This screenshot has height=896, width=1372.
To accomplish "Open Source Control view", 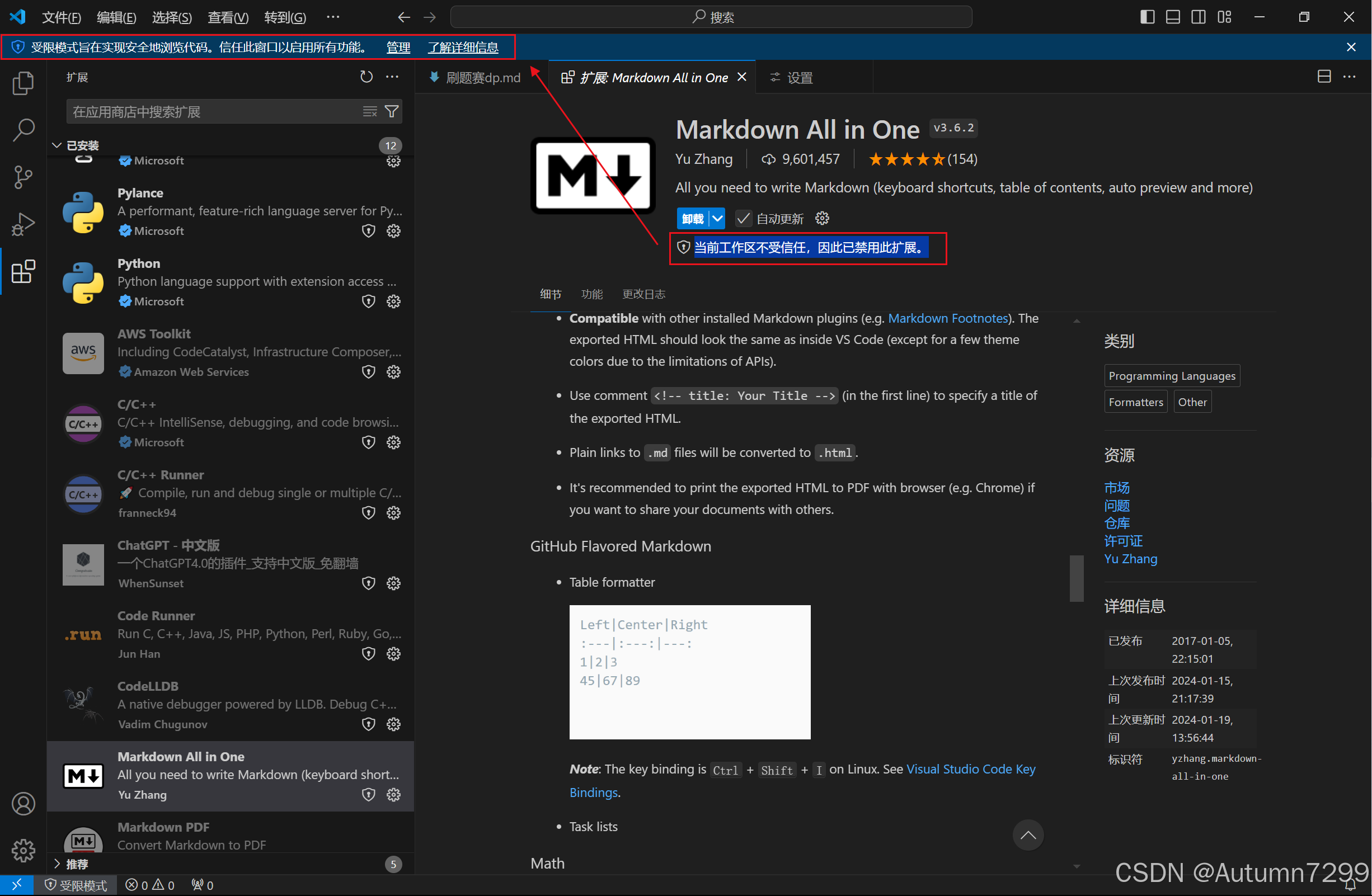I will click(x=23, y=177).
